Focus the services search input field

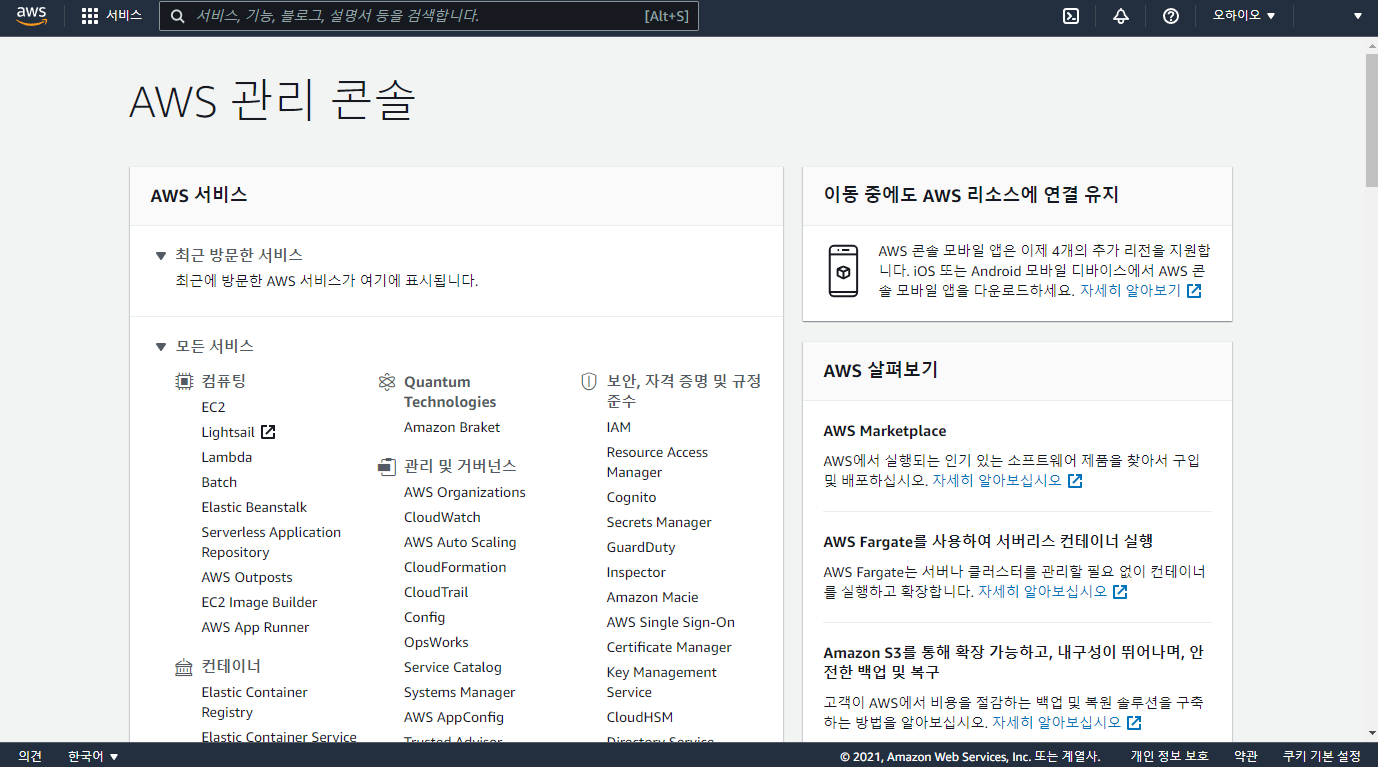(428, 16)
